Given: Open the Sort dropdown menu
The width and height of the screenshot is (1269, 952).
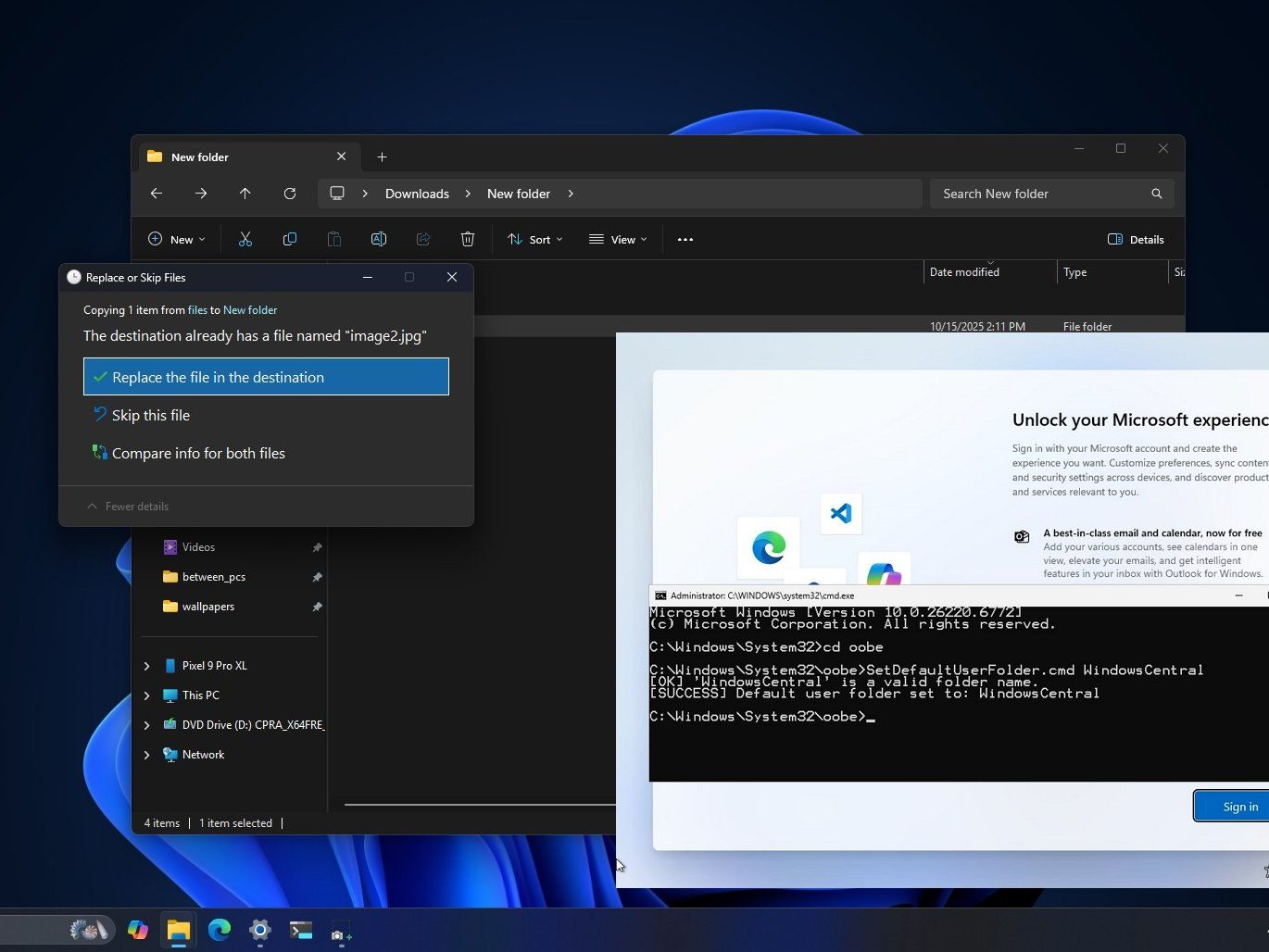Looking at the screenshot, I should [x=535, y=239].
